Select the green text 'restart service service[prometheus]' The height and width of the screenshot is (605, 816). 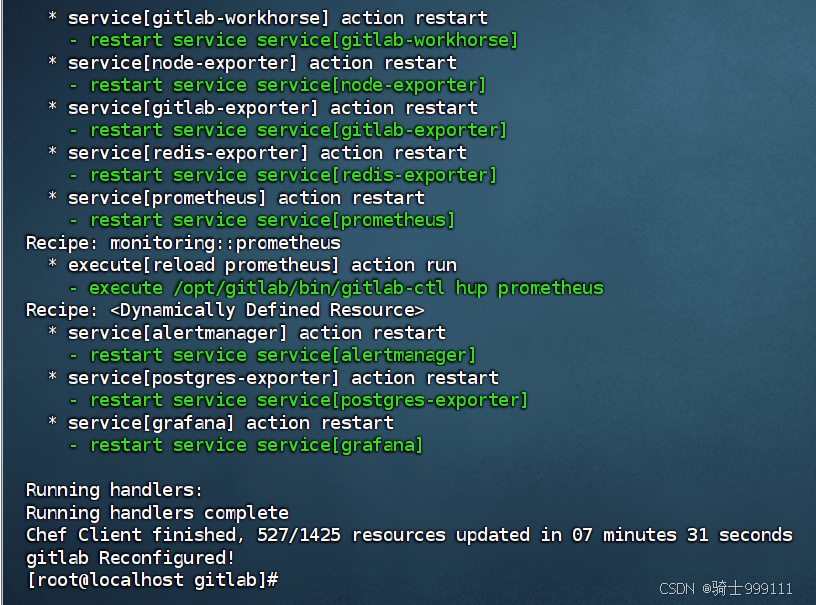[272, 221]
